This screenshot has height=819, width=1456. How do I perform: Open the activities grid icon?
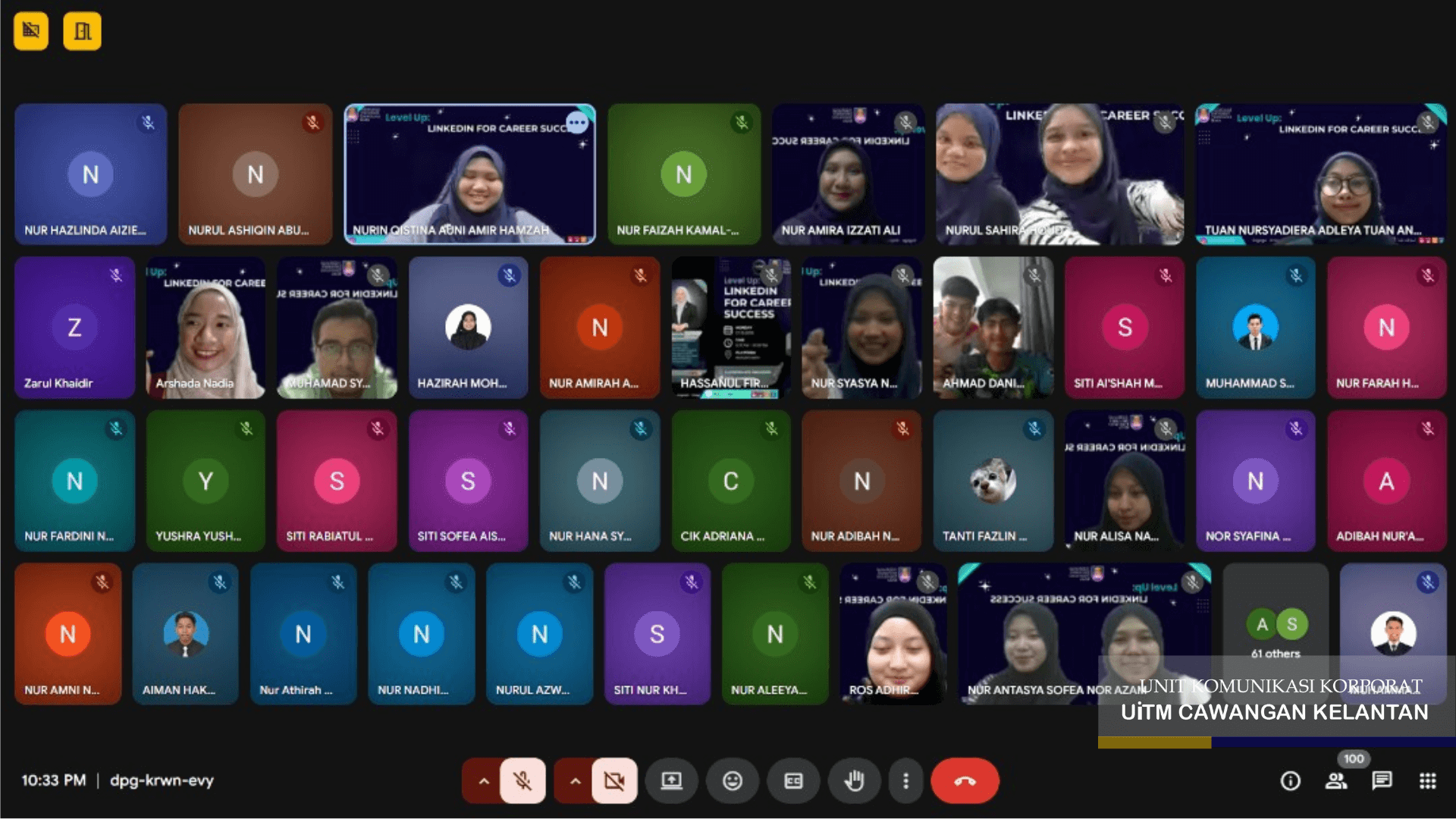1427,781
